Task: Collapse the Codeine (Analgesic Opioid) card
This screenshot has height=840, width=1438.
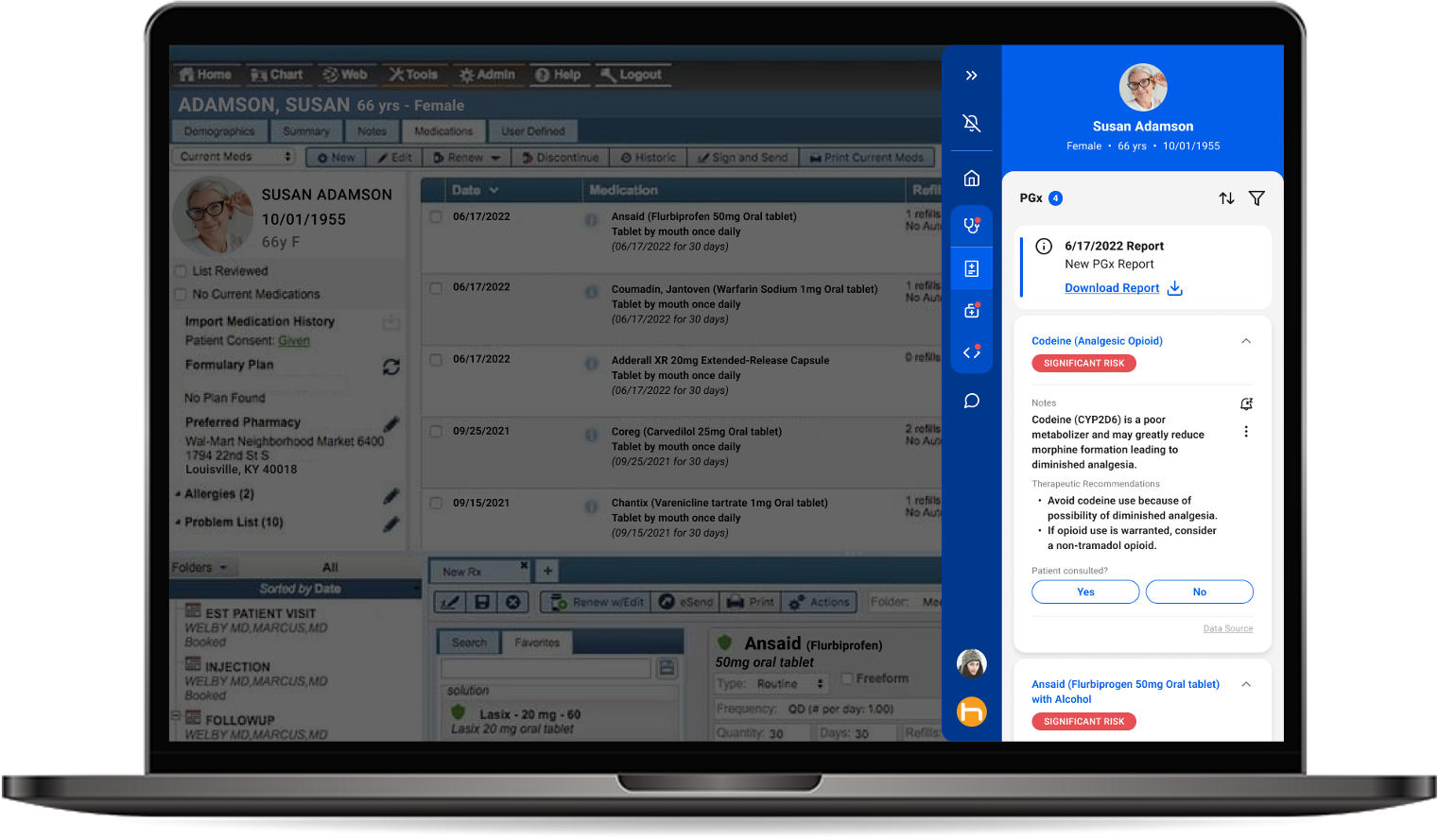Action: click(x=1246, y=341)
